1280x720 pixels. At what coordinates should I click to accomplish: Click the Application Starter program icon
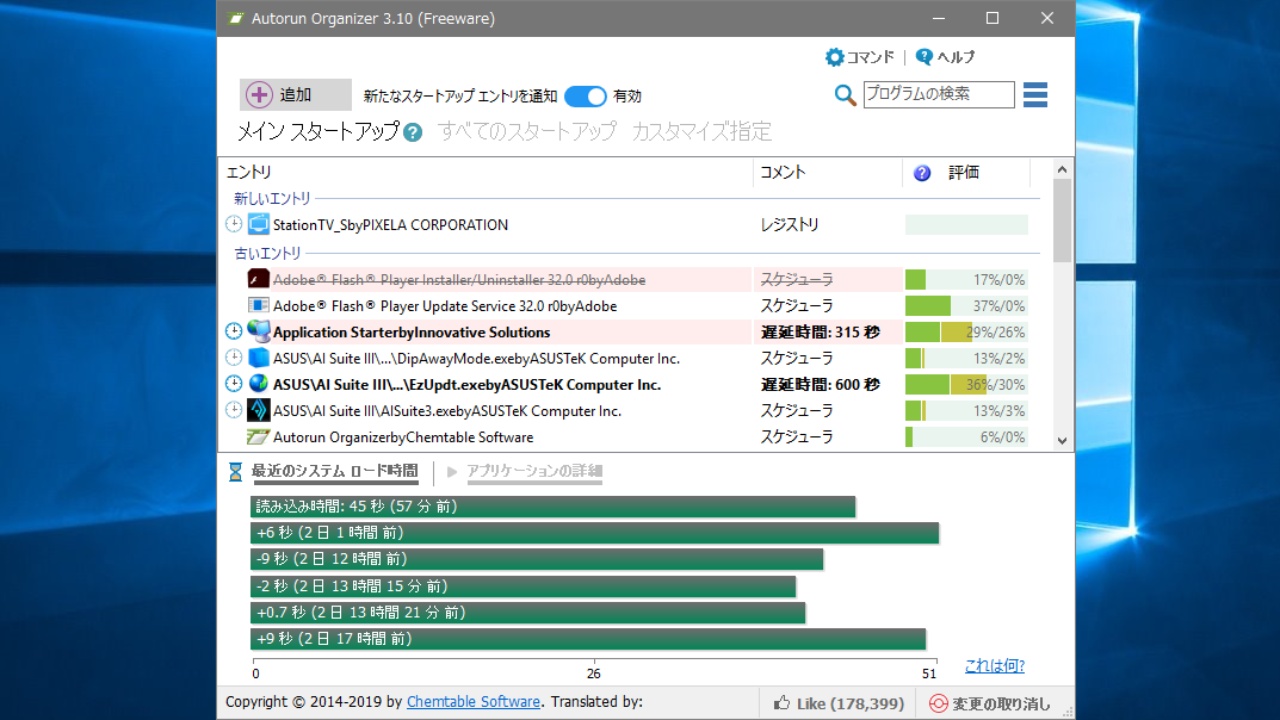pyautogui.click(x=259, y=331)
